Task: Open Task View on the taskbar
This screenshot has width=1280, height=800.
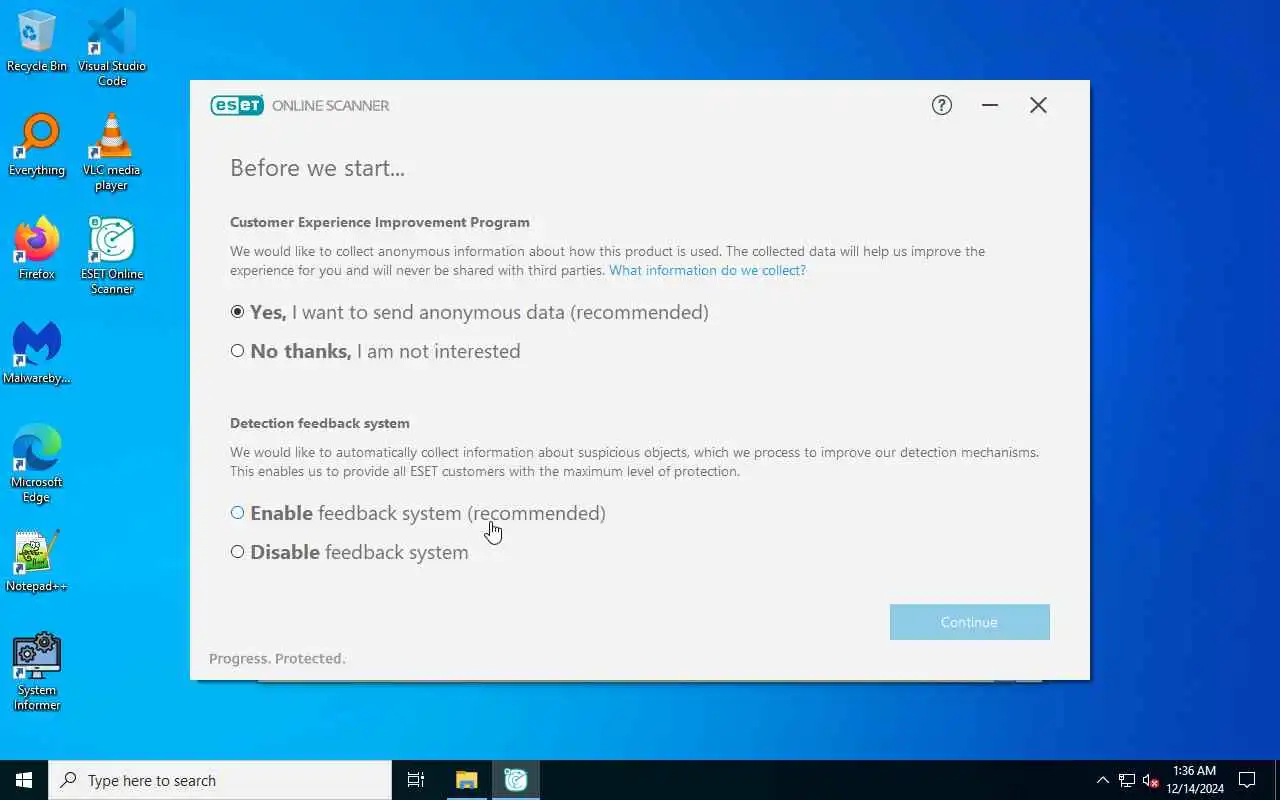Action: tap(416, 780)
